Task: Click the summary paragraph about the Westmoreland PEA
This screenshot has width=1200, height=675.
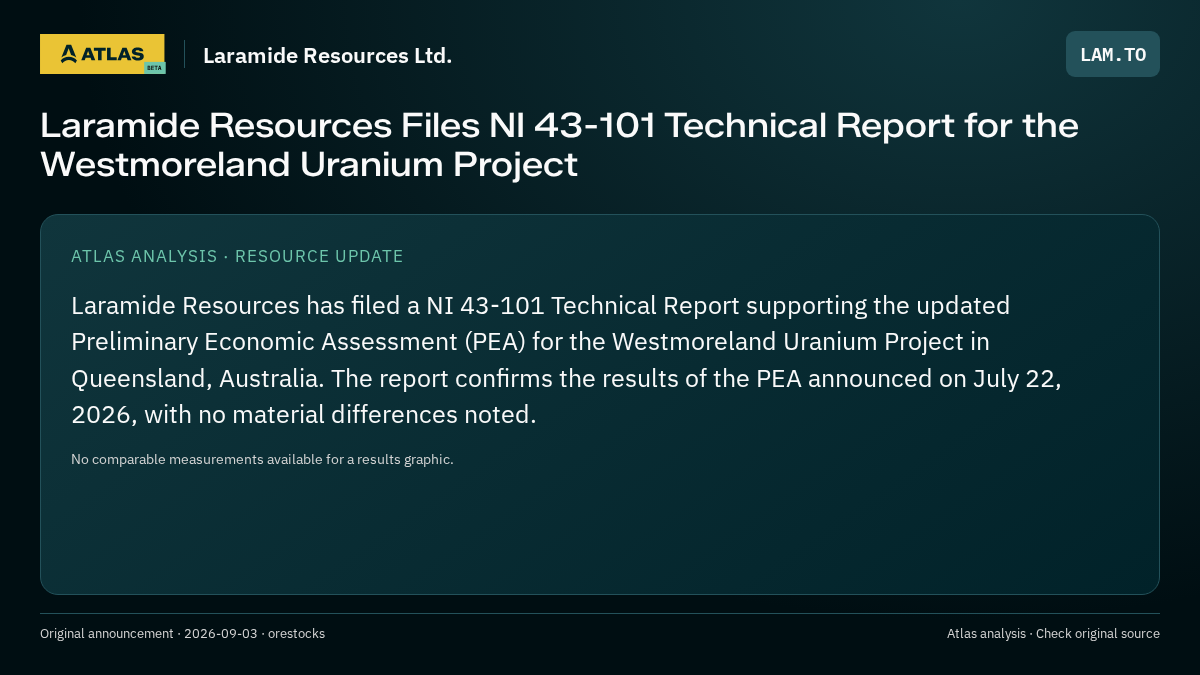Action: click(566, 360)
